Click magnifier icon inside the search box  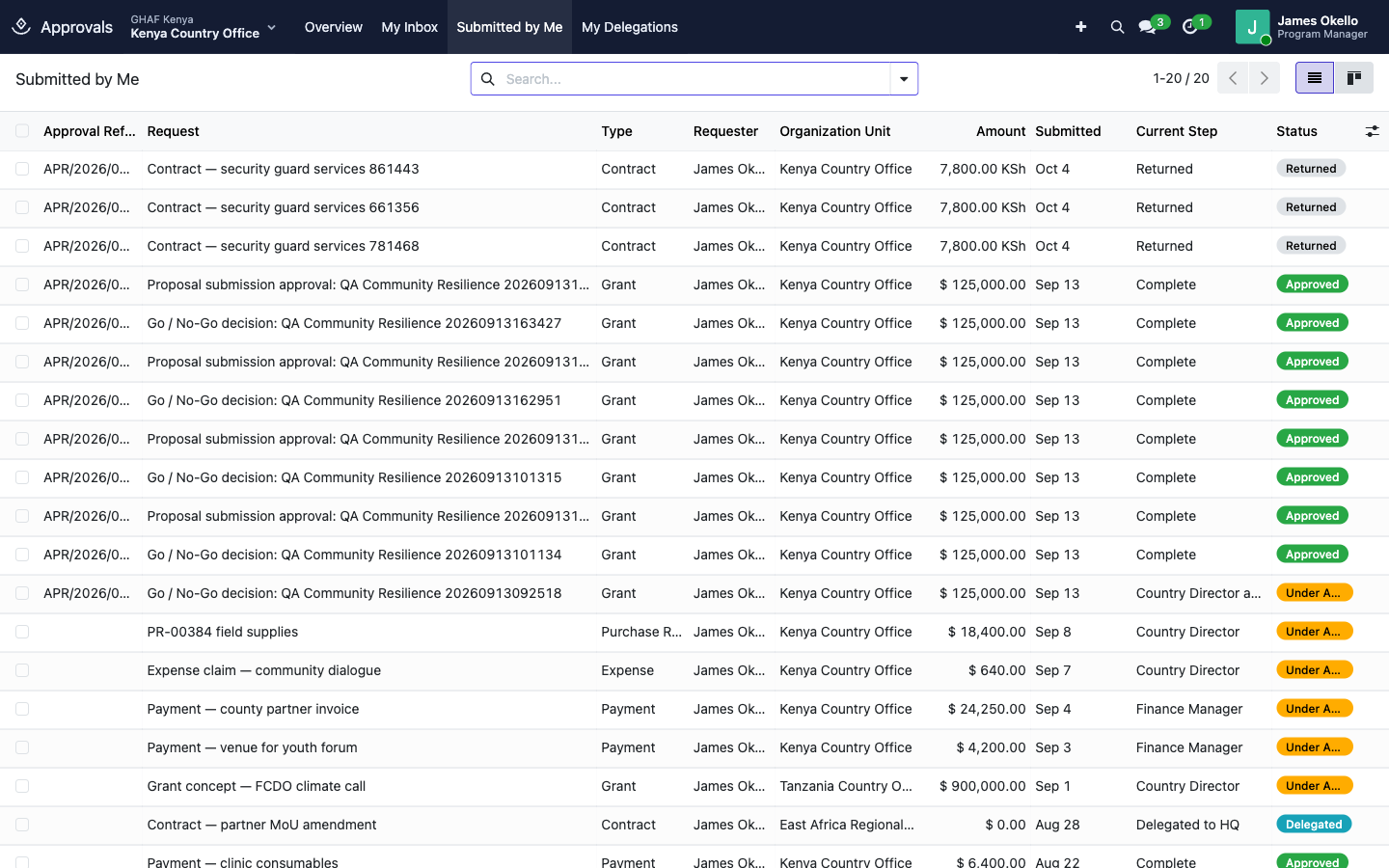coord(487,79)
